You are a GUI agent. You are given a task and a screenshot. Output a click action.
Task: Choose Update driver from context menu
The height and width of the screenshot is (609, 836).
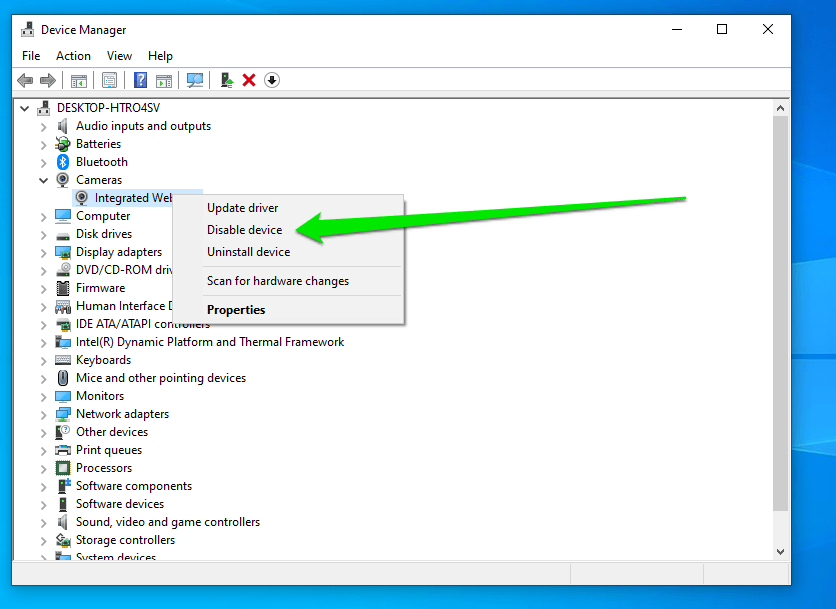point(242,208)
